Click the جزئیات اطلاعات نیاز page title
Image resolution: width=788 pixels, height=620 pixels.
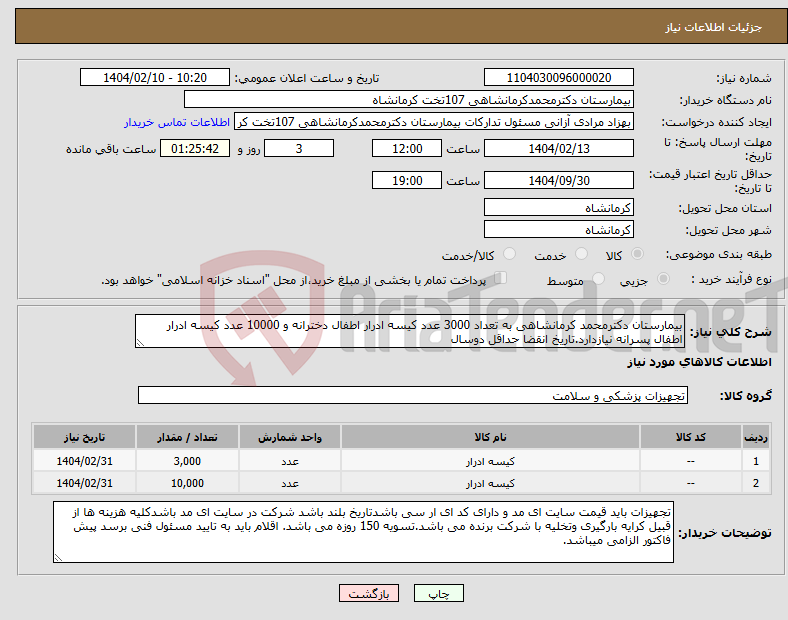(x=713, y=27)
